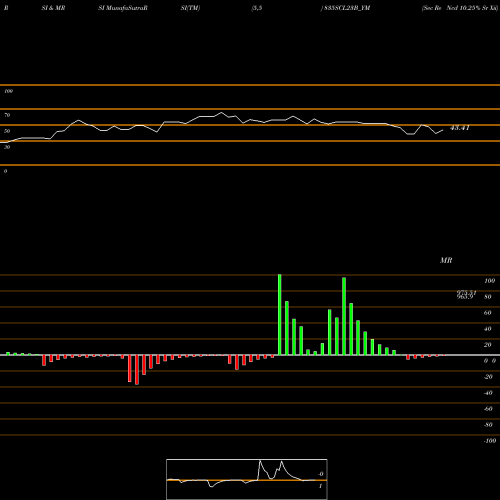This screenshot has width=500, height=500.
Task: Click the MR panel title label
Action: 446,260
